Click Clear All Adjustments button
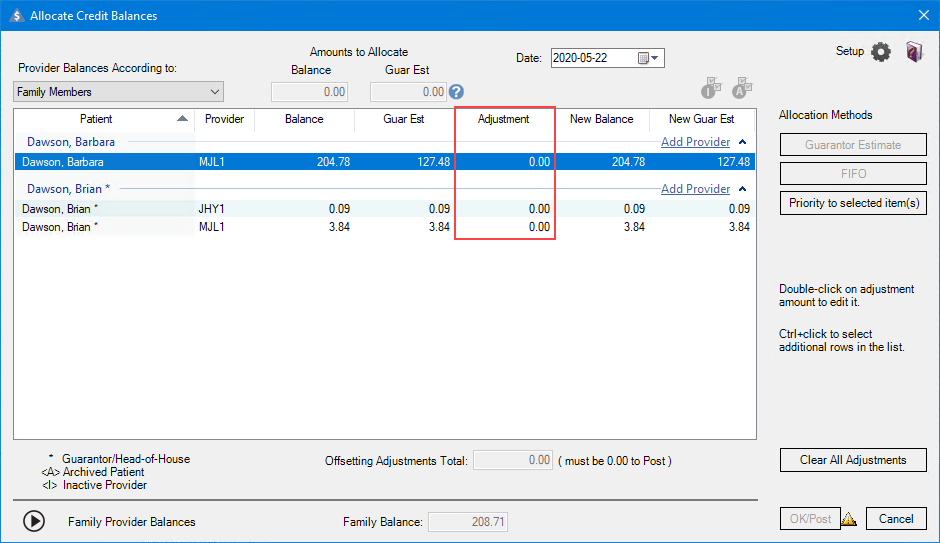Image resolution: width=940 pixels, height=543 pixels. pyautogui.click(x=853, y=460)
